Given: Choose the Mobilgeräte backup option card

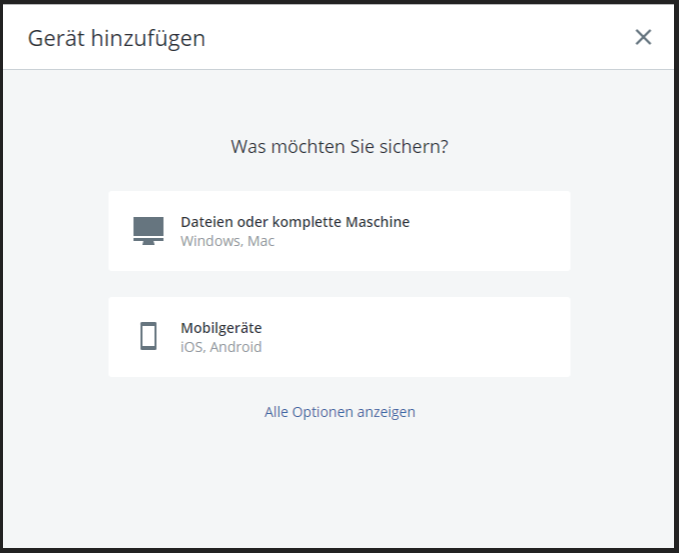Looking at the screenshot, I should pyautogui.click(x=339, y=337).
